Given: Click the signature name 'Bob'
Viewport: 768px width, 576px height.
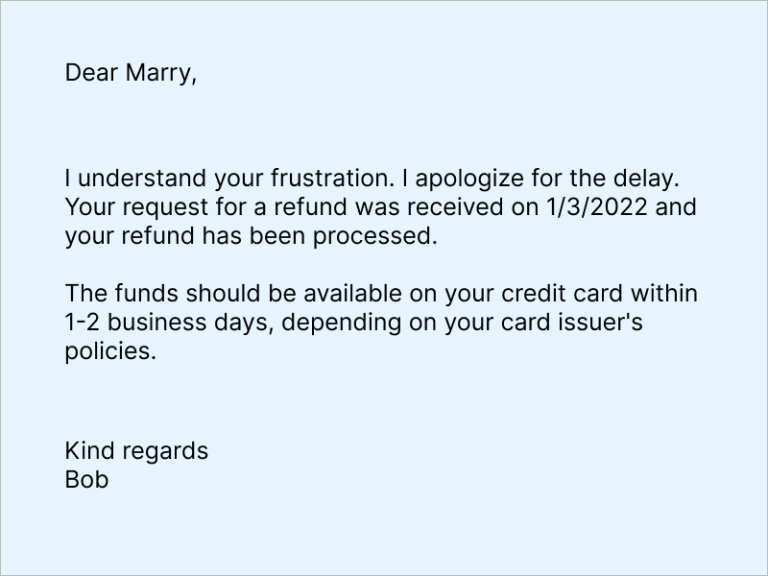Looking at the screenshot, I should pyautogui.click(x=86, y=480).
